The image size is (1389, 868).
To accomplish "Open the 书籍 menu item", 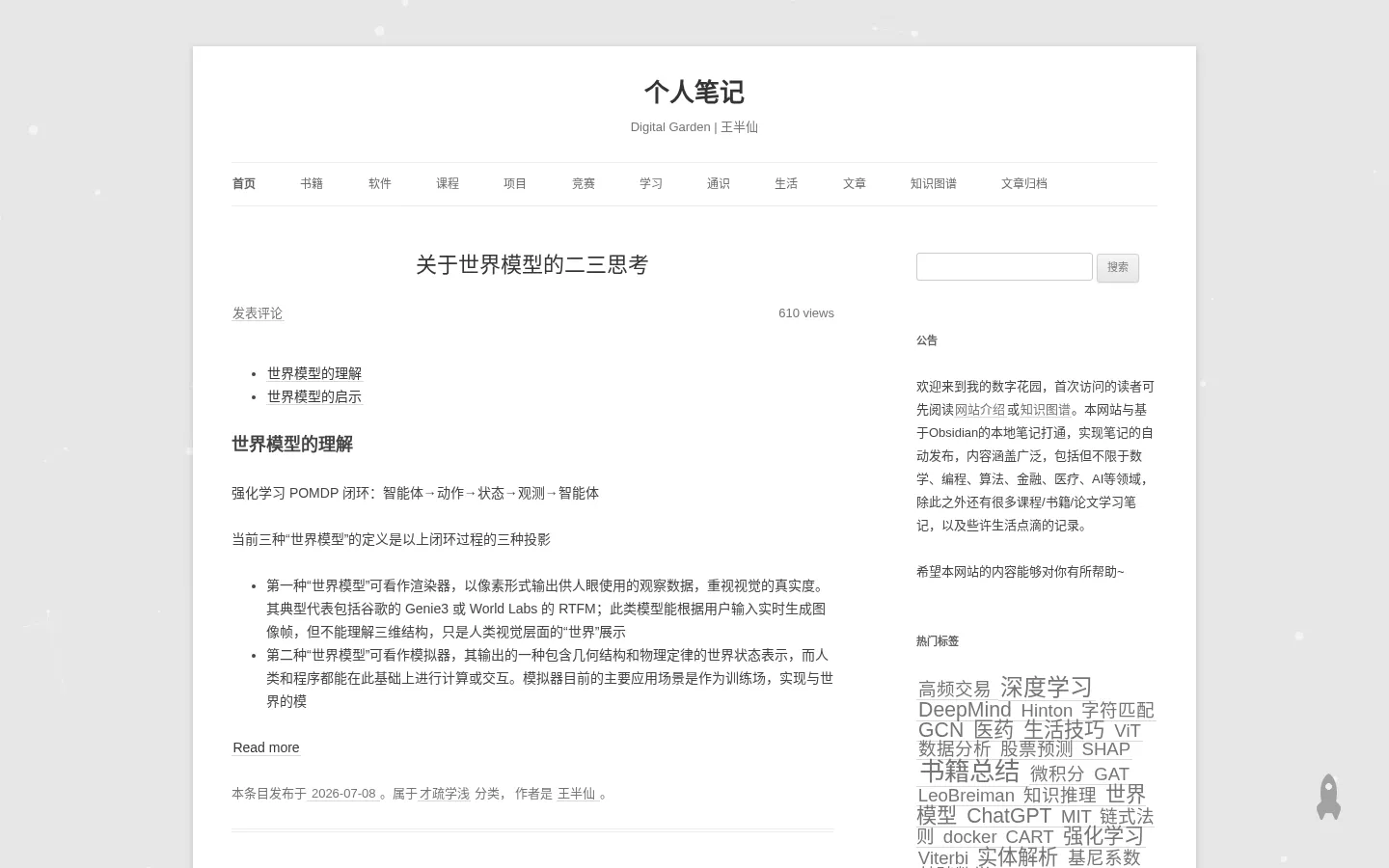I will point(312,183).
